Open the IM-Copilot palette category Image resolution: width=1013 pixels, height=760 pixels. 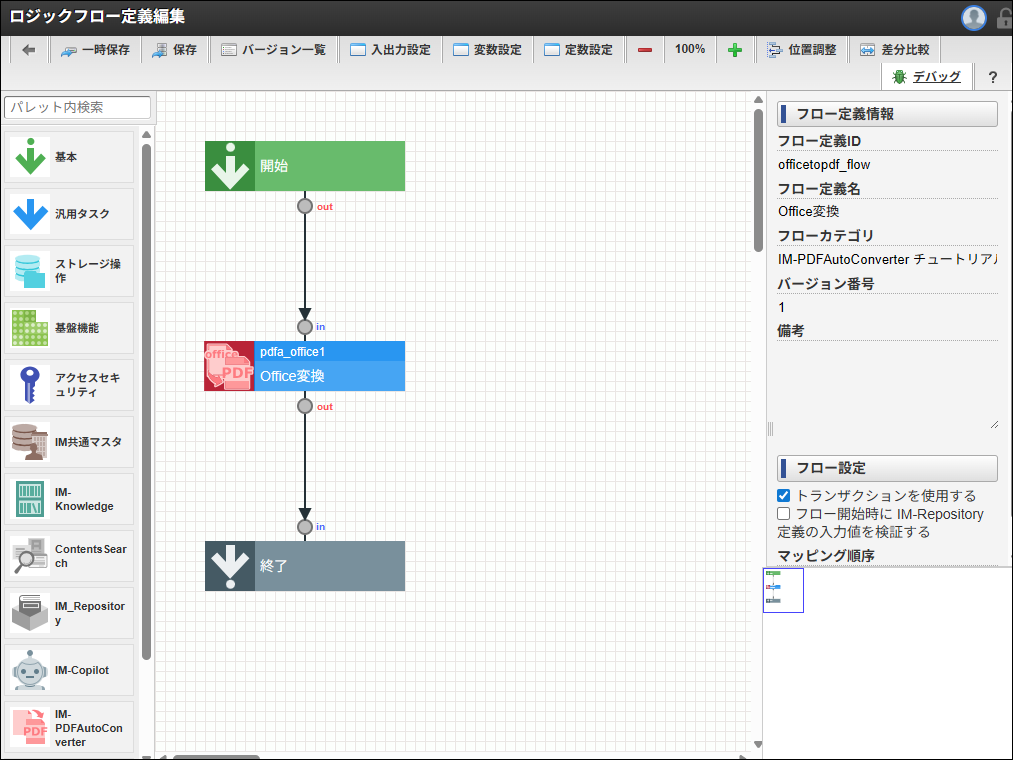69,670
